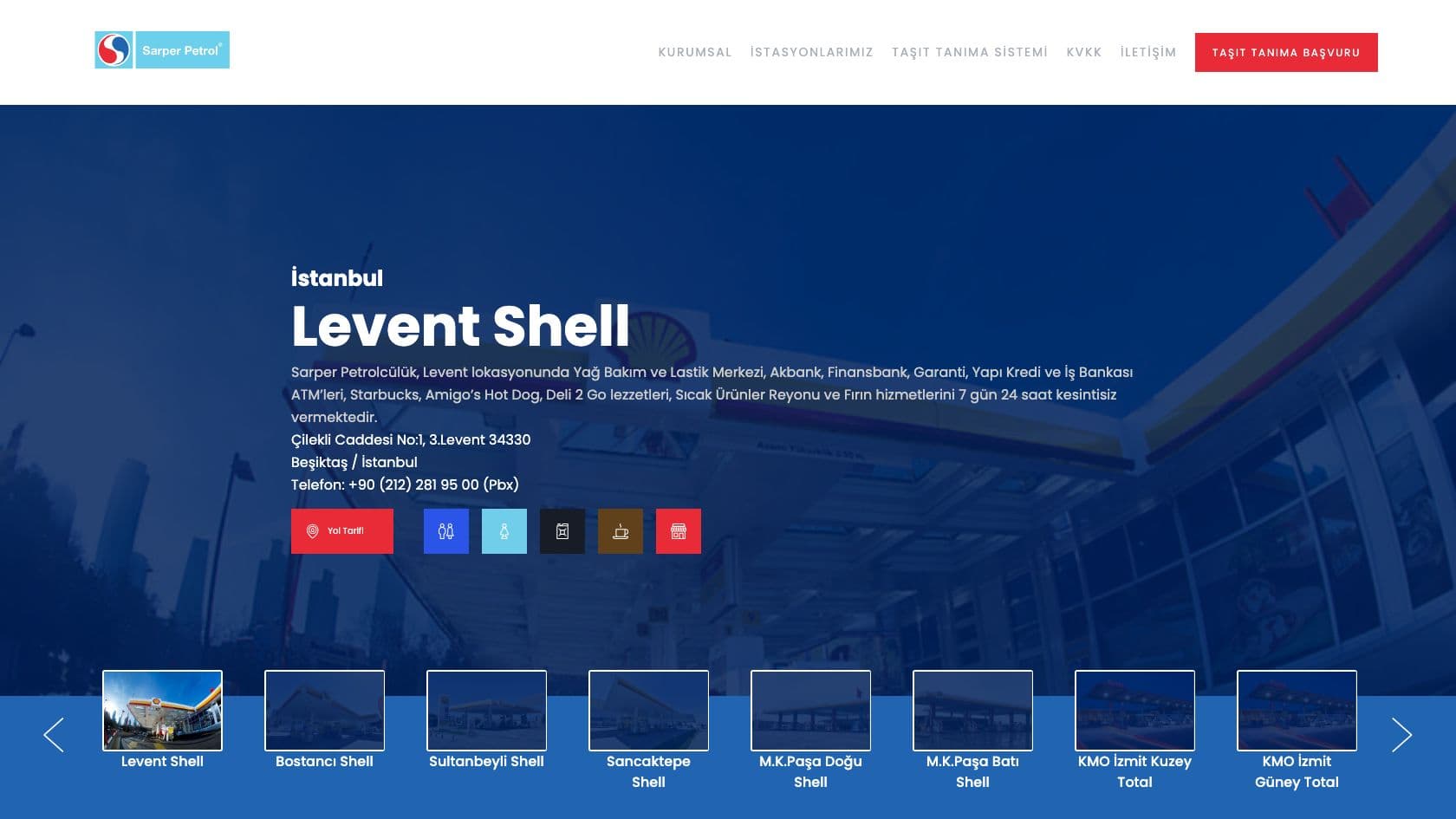The image size is (1456, 819).
Task: Select the Sultanbeyli Shell thumbnail
Action: click(486, 711)
